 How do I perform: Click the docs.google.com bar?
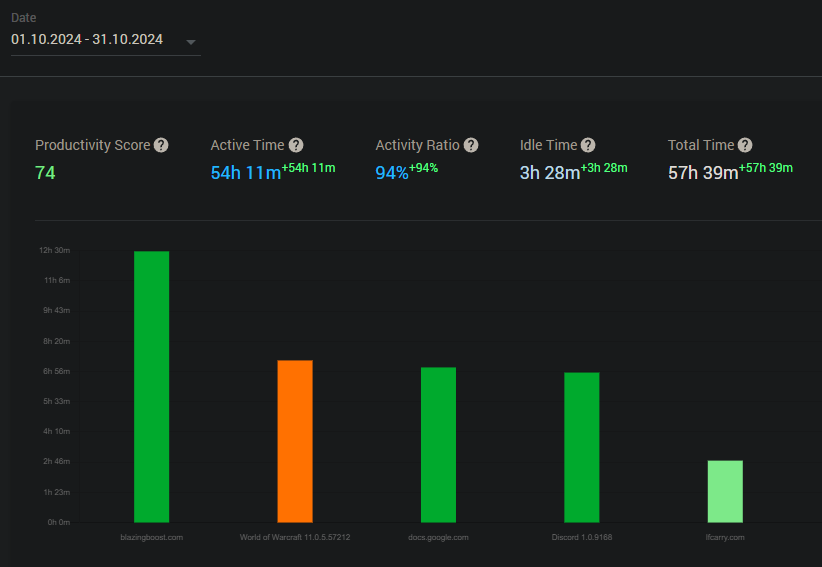(438, 445)
